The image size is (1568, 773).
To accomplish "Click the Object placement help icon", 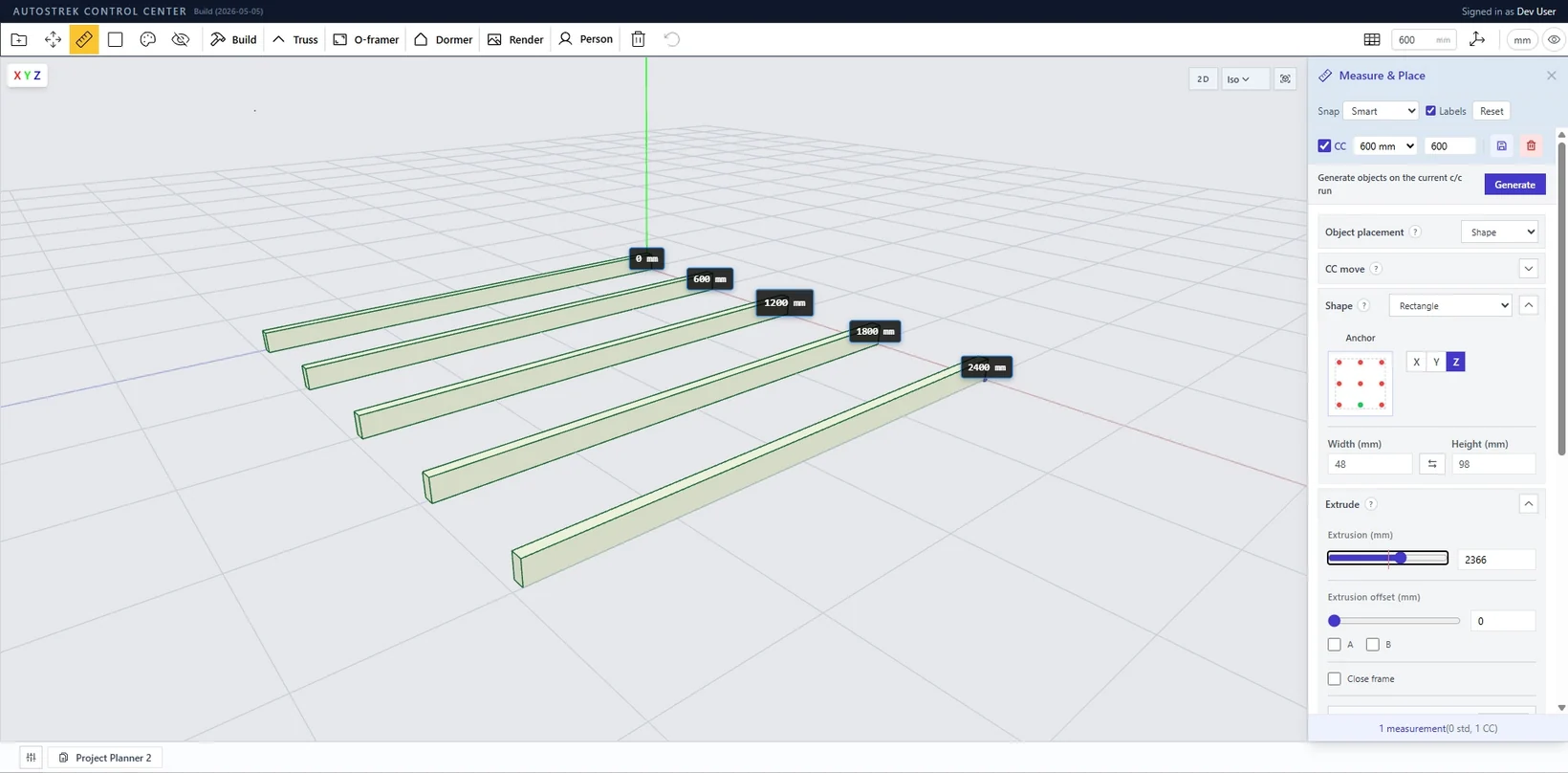I will (x=1415, y=232).
